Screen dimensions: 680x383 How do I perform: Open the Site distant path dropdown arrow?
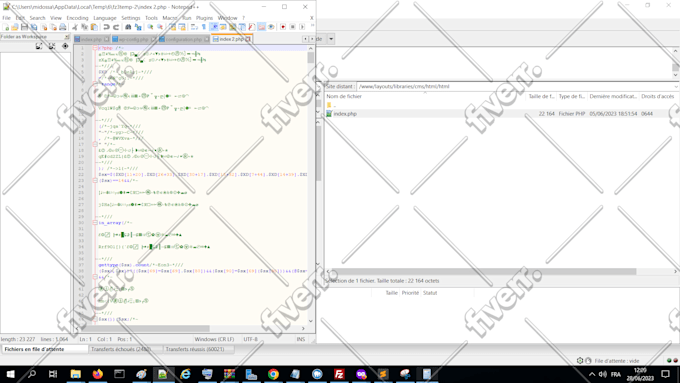click(677, 86)
